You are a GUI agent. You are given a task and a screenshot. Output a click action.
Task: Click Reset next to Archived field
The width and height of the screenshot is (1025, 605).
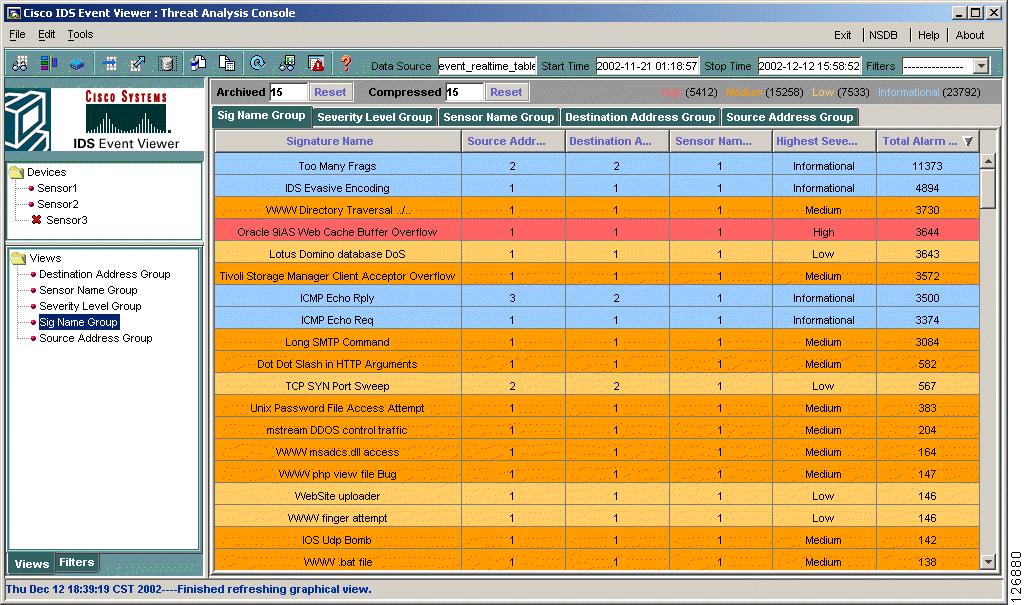coord(330,92)
